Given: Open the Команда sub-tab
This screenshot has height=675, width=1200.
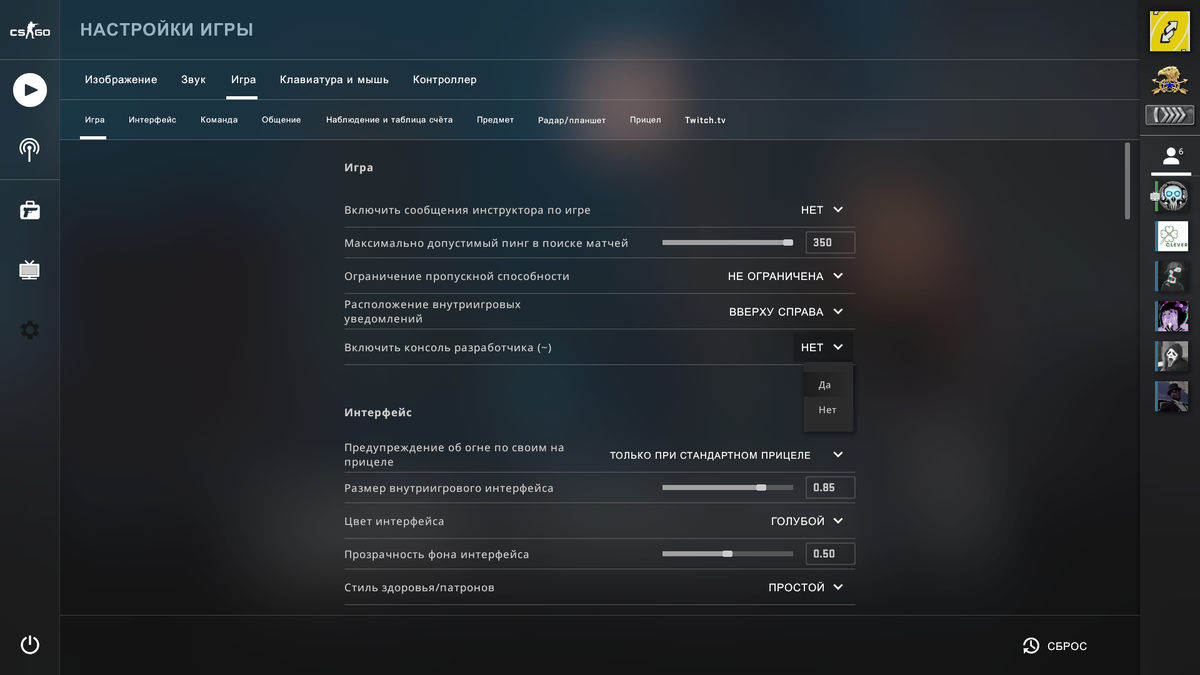Looking at the screenshot, I should 219,120.
